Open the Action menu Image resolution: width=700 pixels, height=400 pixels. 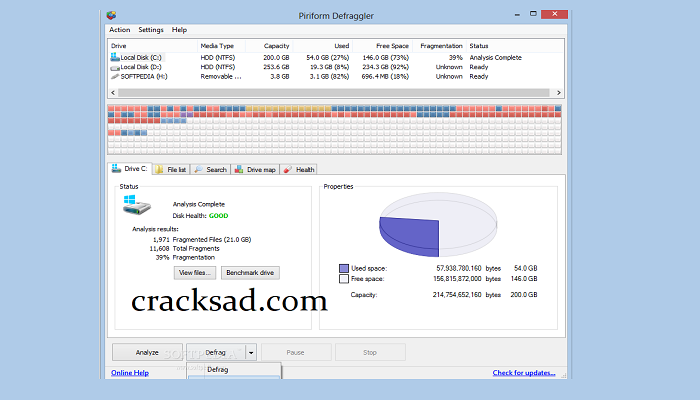120,30
